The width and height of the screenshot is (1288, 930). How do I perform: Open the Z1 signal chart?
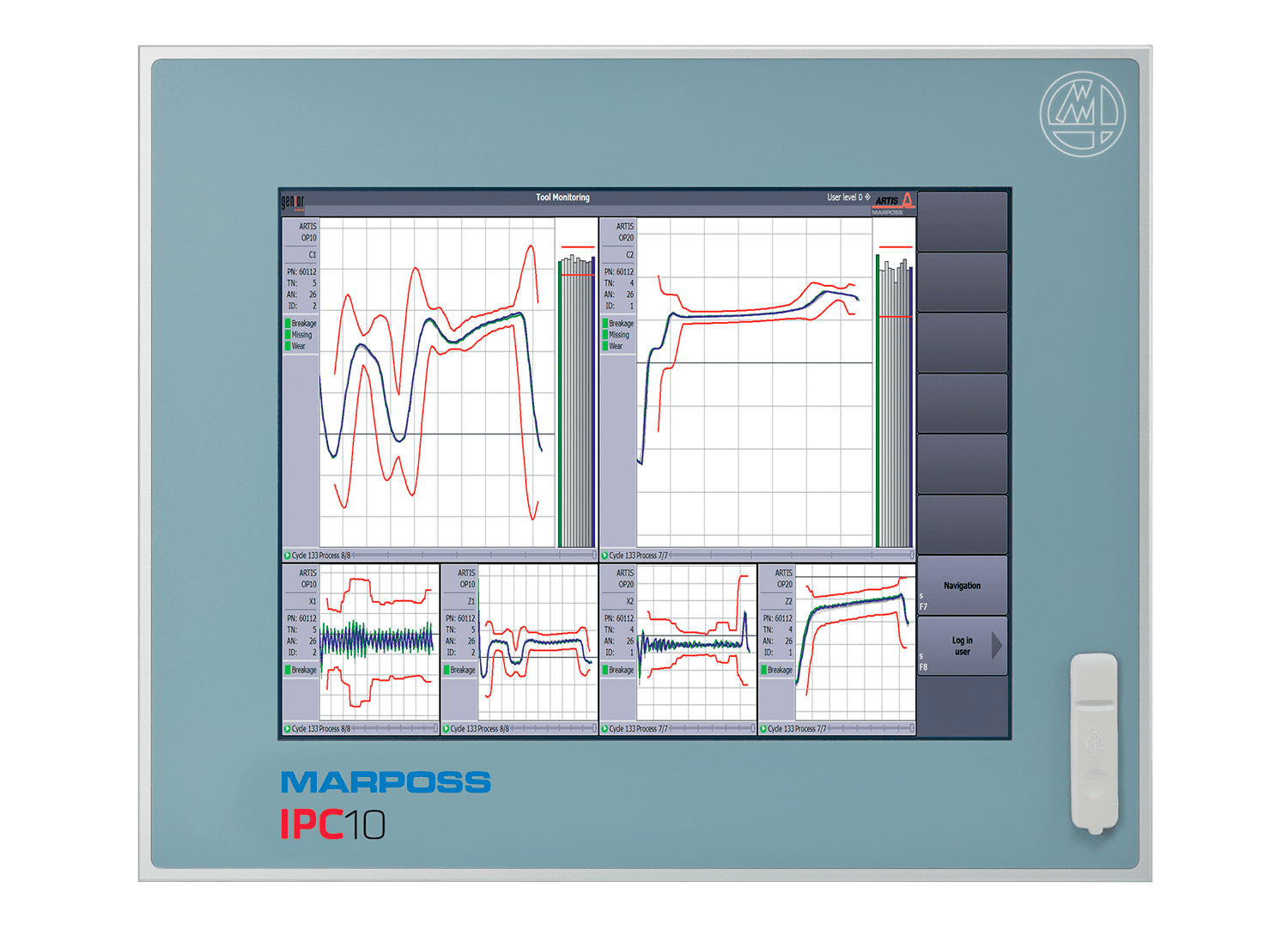[538, 642]
